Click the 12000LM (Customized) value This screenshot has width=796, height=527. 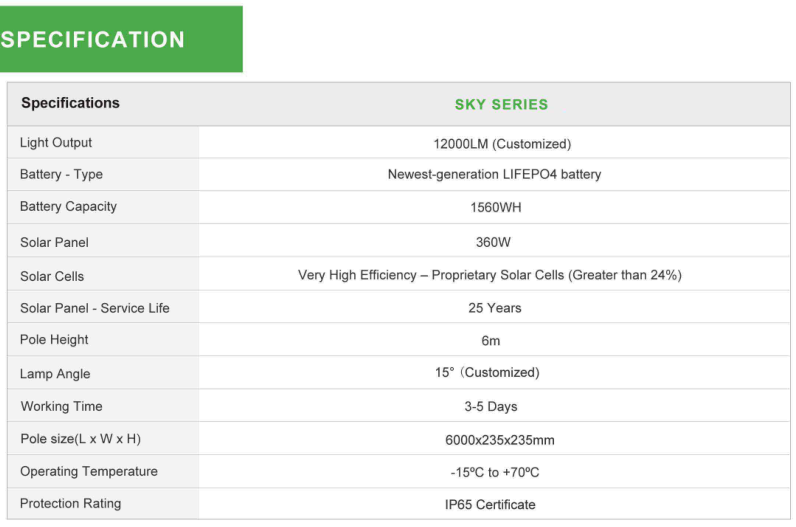click(x=502, y=144)
